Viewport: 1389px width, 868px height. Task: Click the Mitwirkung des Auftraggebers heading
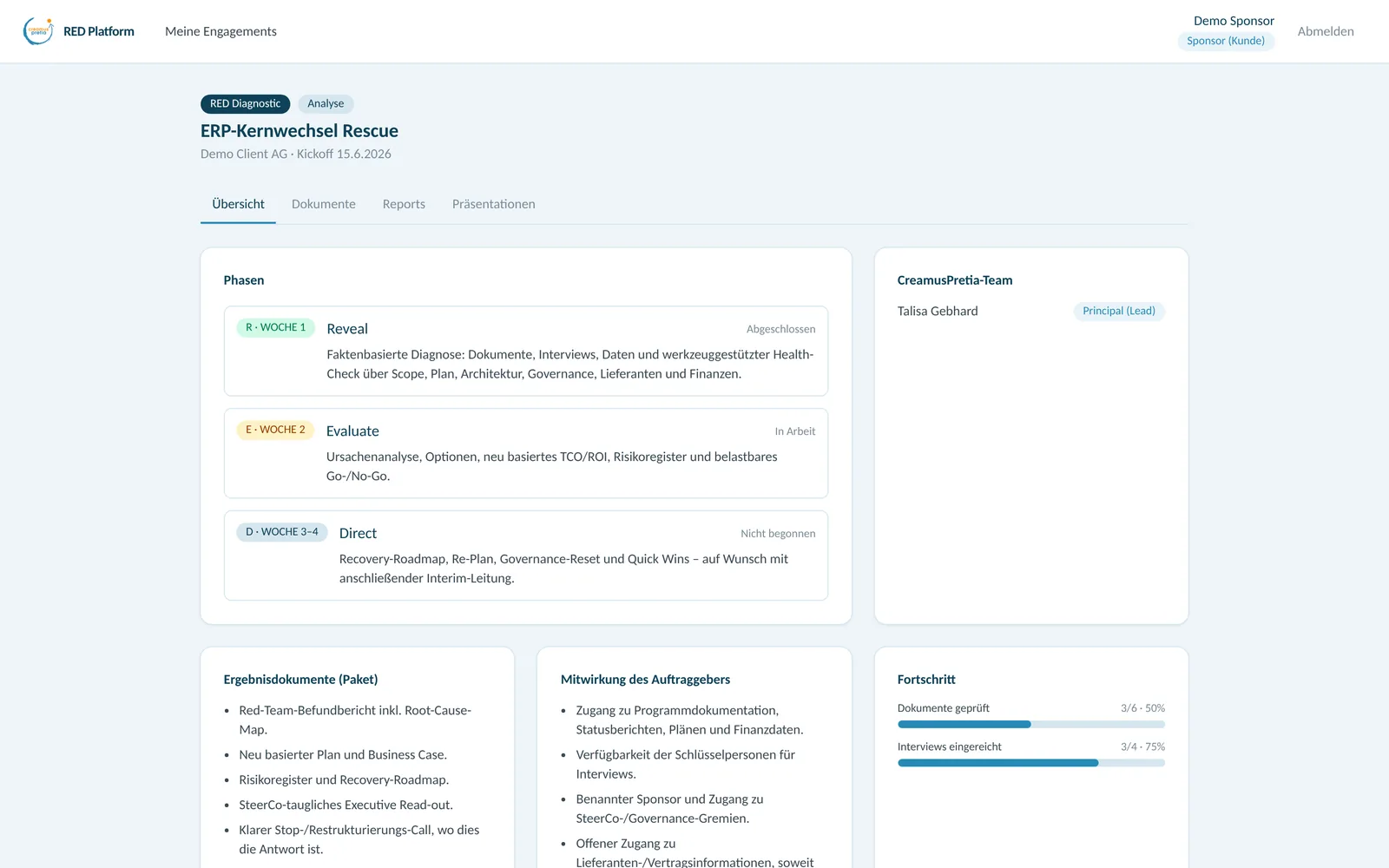point(645,680)
